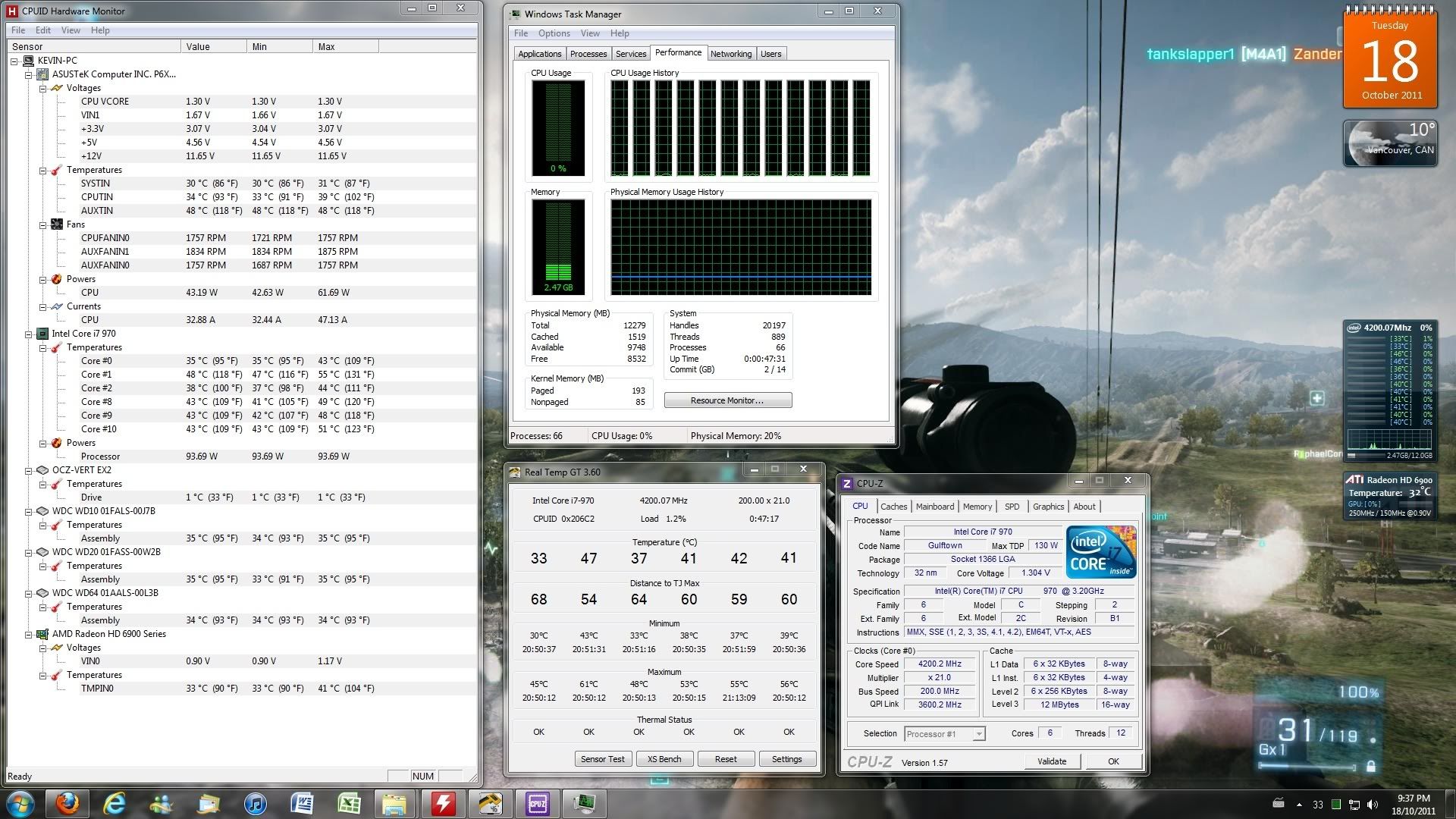1456x819 pixels.
Task: Open the Windows Start orb
Action: coord(20,803)
